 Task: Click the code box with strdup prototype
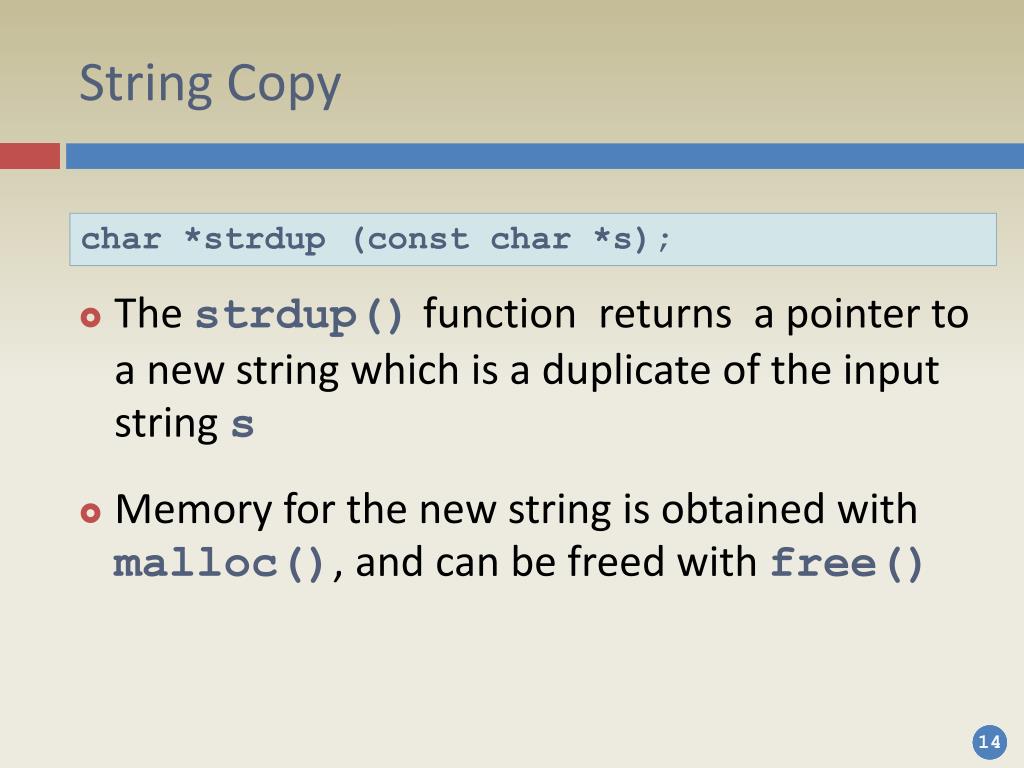click(x=533, y=239)
